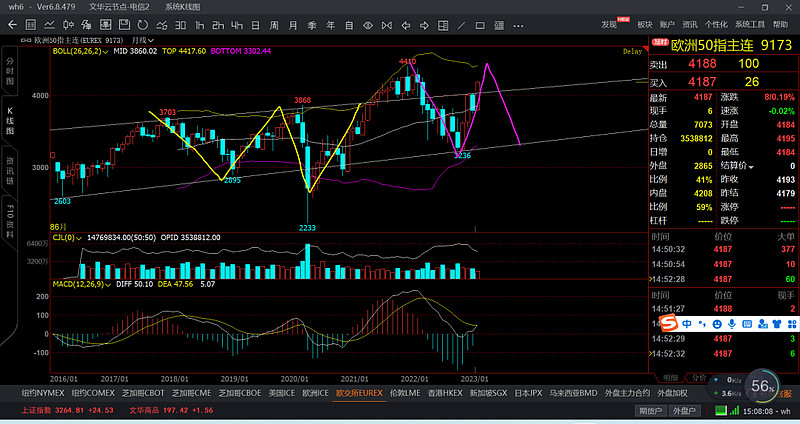Image resolution: width=800 pixels, height=424 pixels.
Task: Click the Sogou input method S icon
Action: (668, 323)
